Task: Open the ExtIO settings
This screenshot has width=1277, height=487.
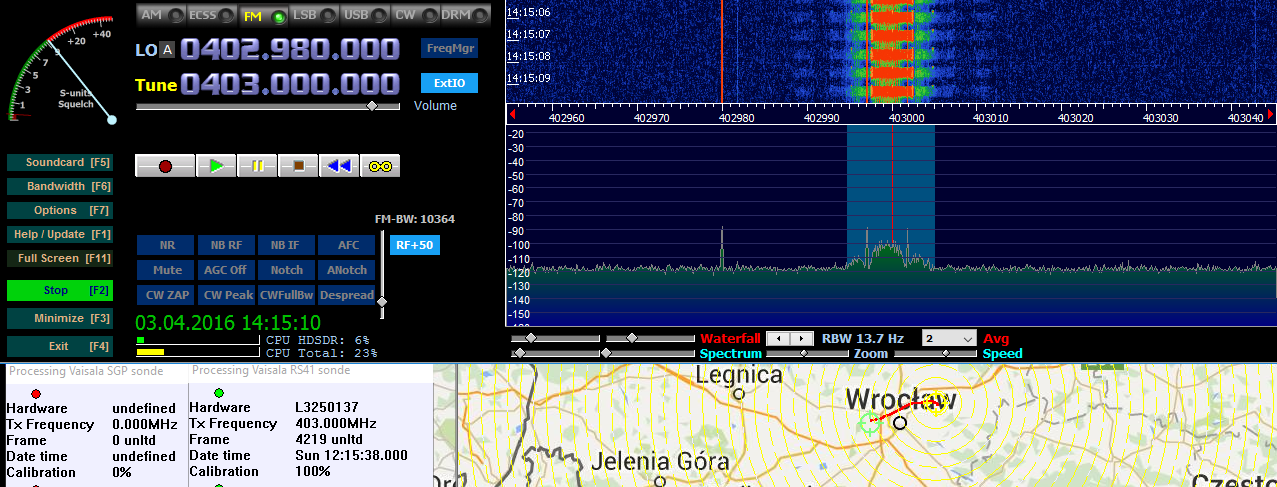Action: (449, 83)
